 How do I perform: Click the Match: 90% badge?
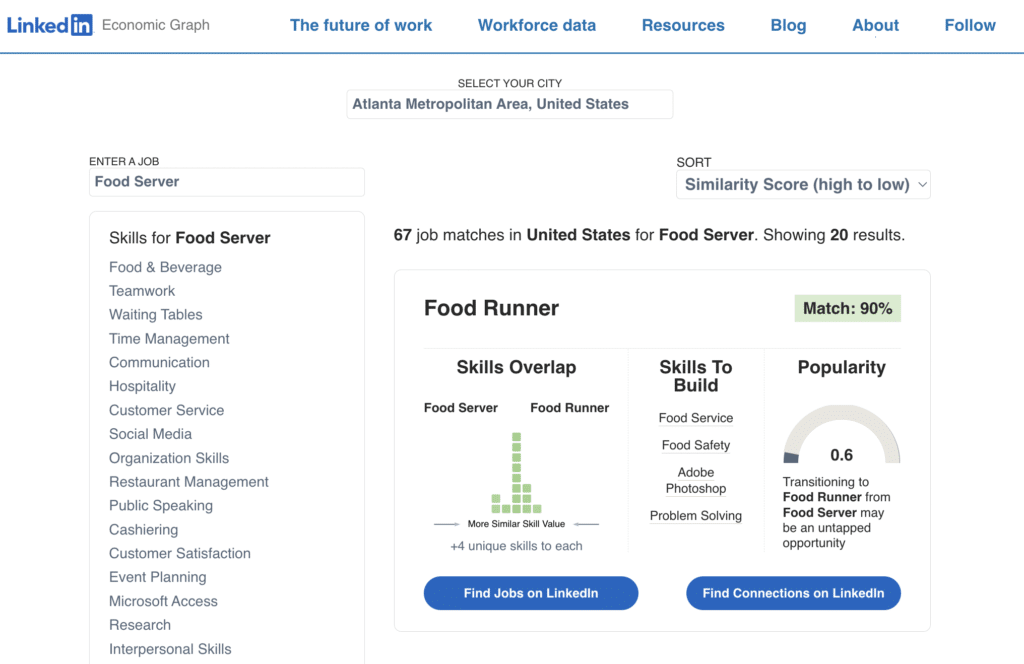(x=848, y=308)
